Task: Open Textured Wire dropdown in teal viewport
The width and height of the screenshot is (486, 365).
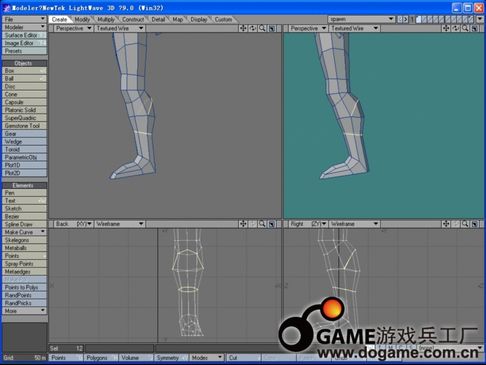Action: (354, 28)
